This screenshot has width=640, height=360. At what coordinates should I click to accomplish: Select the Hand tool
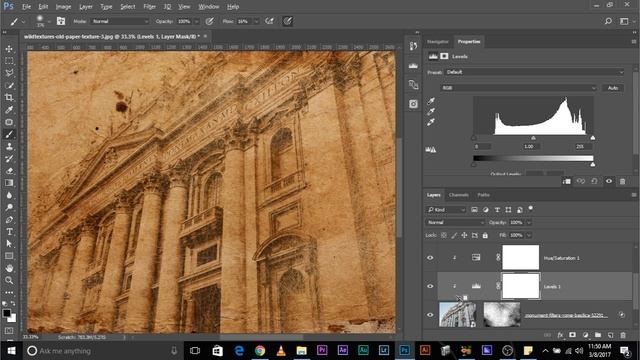pos(9,268)
